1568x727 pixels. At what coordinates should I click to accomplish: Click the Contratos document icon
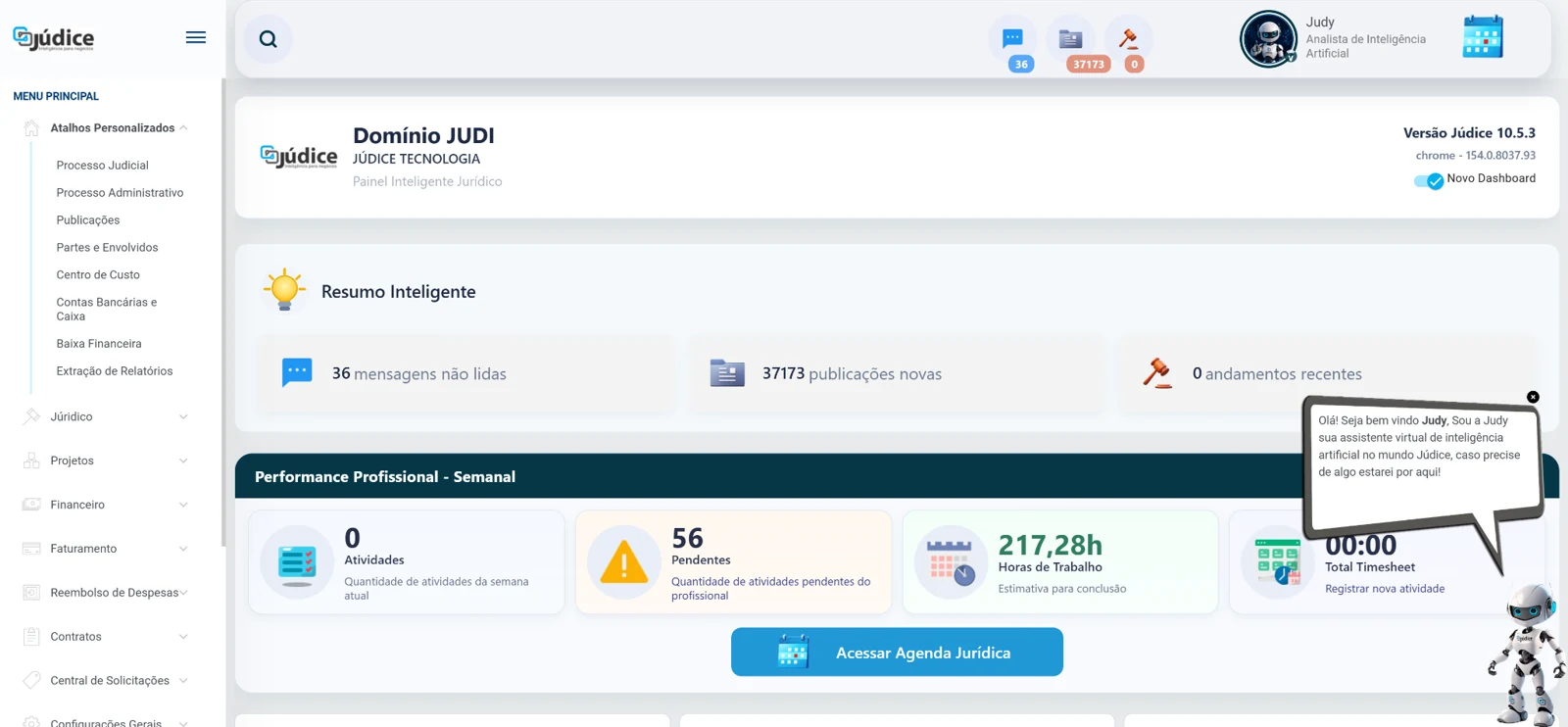point(31,637)
